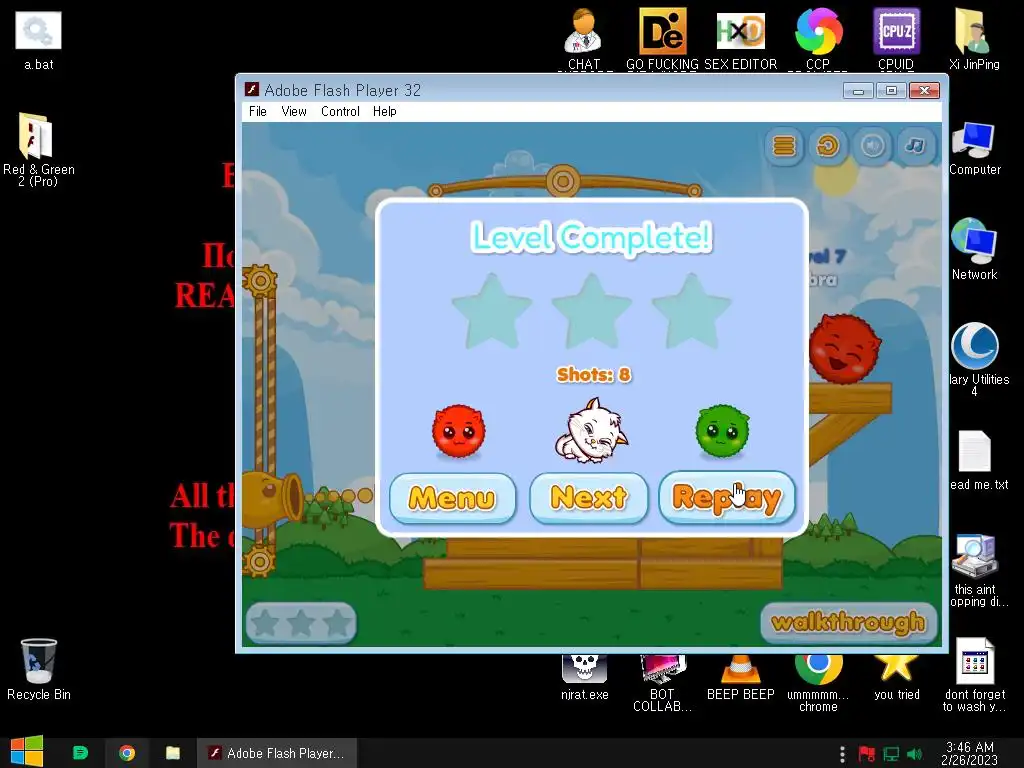1024x768 pixels.
Task: Click the Replay button
Action: tap(727, 498)
